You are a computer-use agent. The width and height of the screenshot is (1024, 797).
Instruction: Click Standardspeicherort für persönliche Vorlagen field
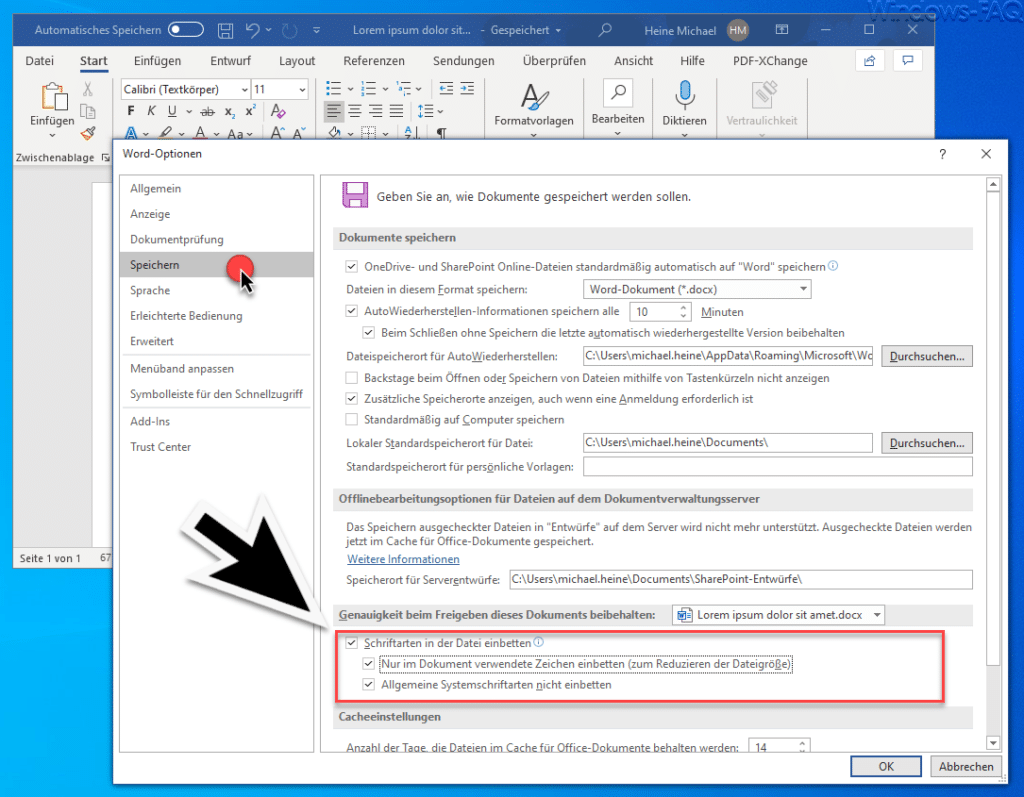(777, 466)
